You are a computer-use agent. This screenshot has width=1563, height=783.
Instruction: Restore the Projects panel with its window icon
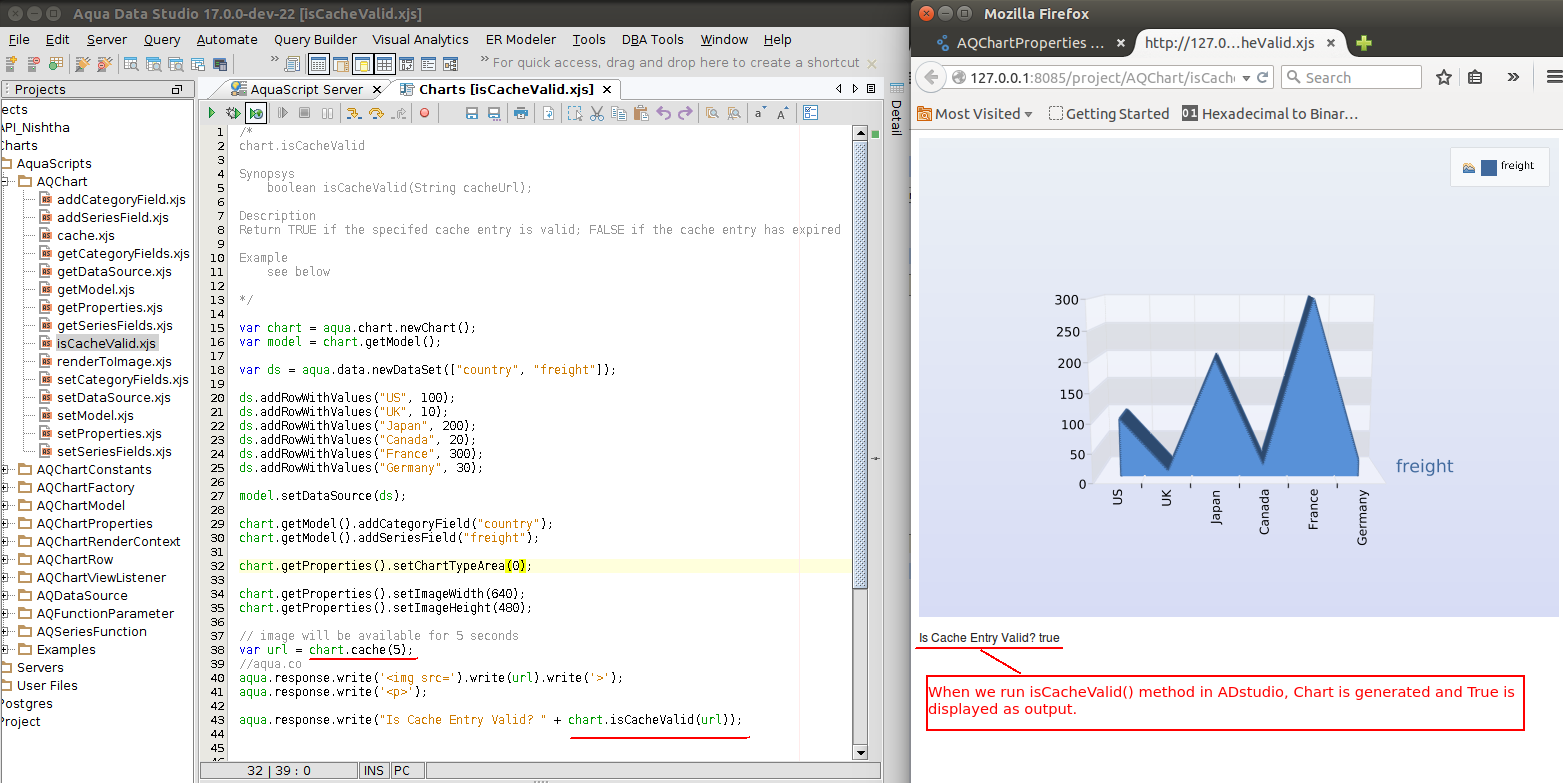[x=177, y=89]
